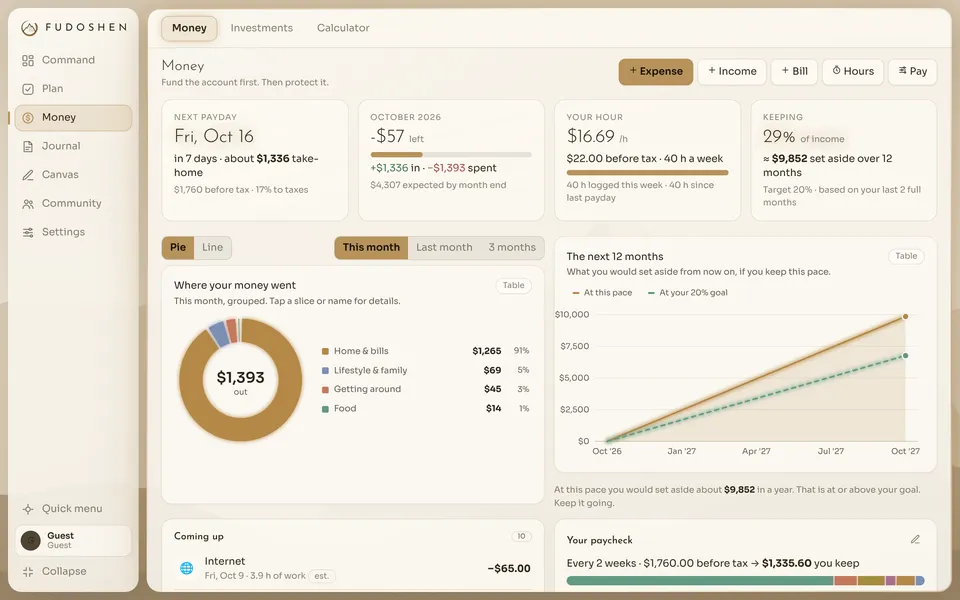Open Plan in the sidebar
This screenshot has height=600, width=960.
(73, 89)
